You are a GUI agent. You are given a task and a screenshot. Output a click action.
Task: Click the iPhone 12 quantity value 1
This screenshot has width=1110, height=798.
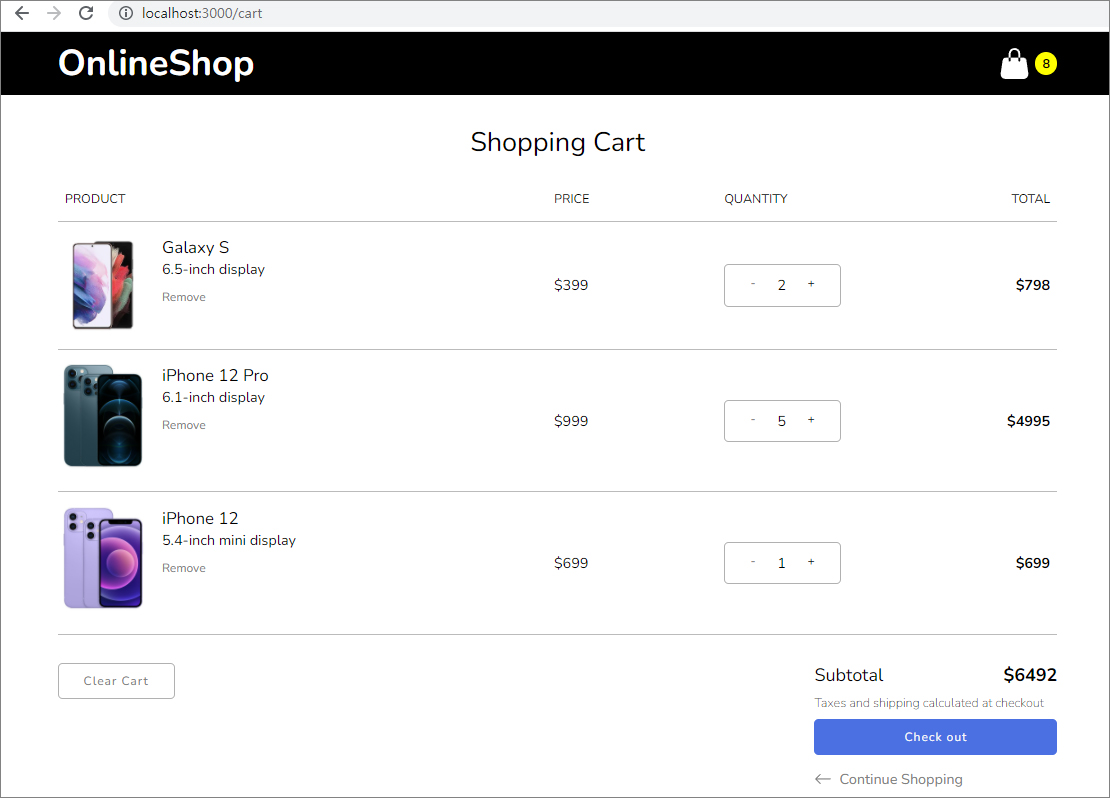tap(782, 563)
